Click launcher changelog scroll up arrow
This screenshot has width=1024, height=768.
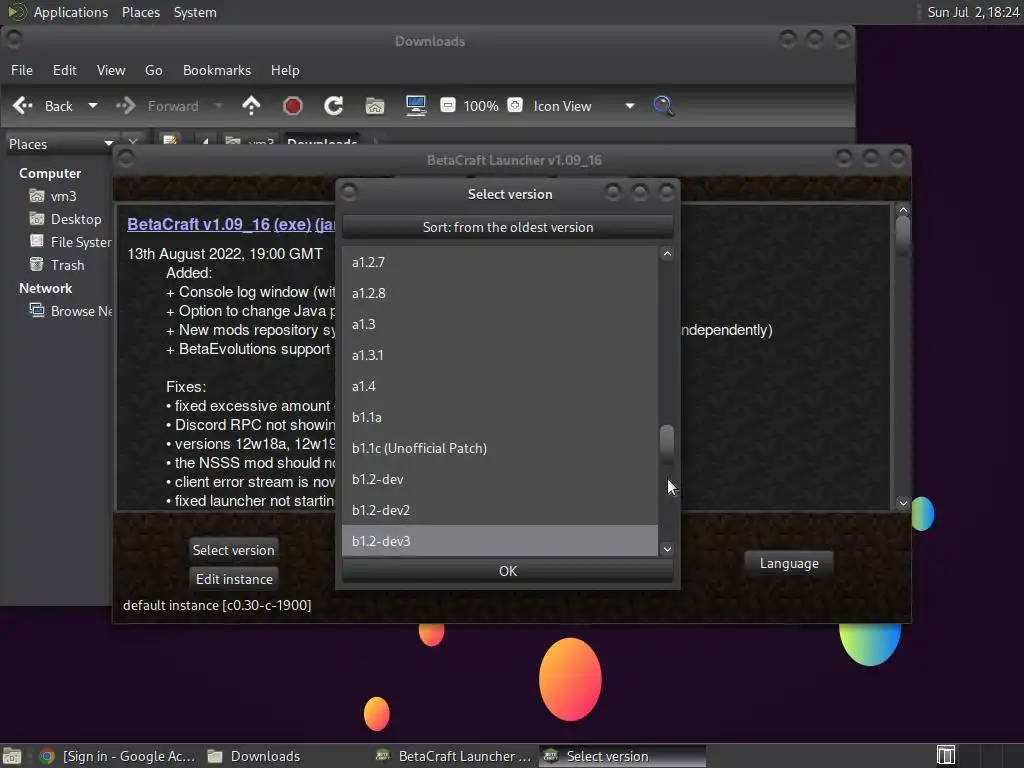(x=903, y=210)
